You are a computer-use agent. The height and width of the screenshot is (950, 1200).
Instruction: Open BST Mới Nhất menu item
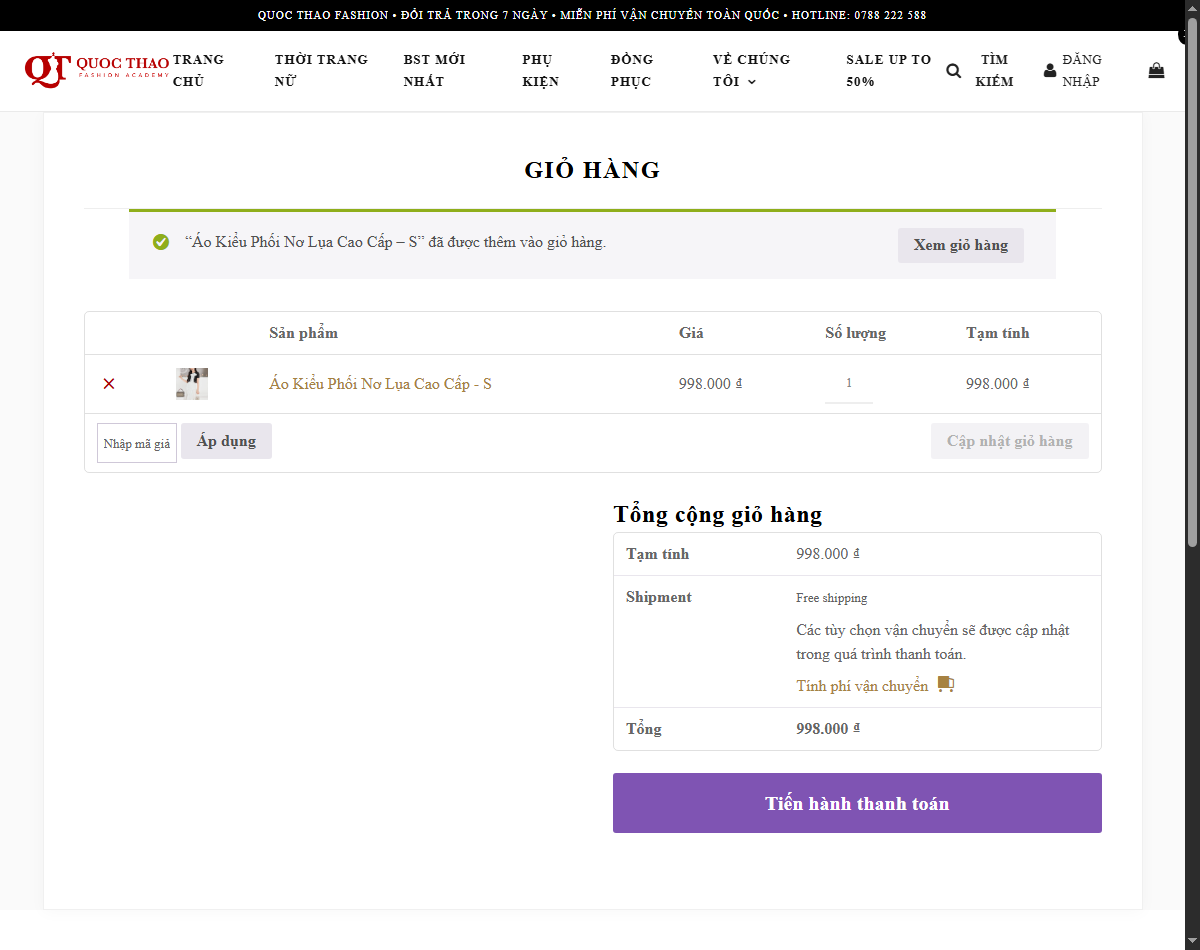[434, 70]
